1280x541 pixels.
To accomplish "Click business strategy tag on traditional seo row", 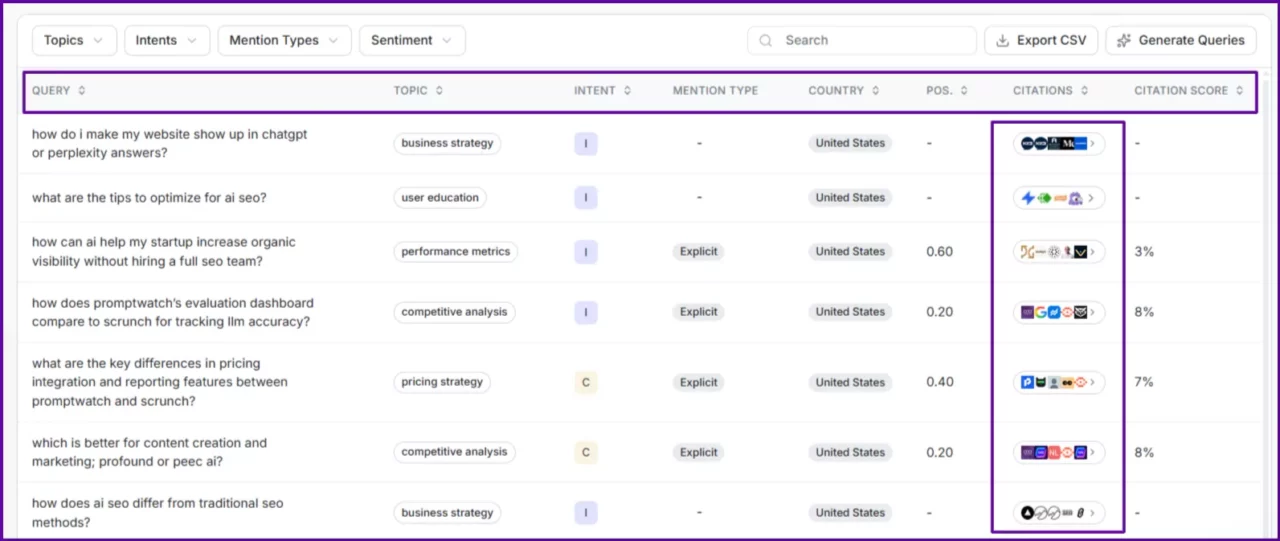I will point(447,512).
